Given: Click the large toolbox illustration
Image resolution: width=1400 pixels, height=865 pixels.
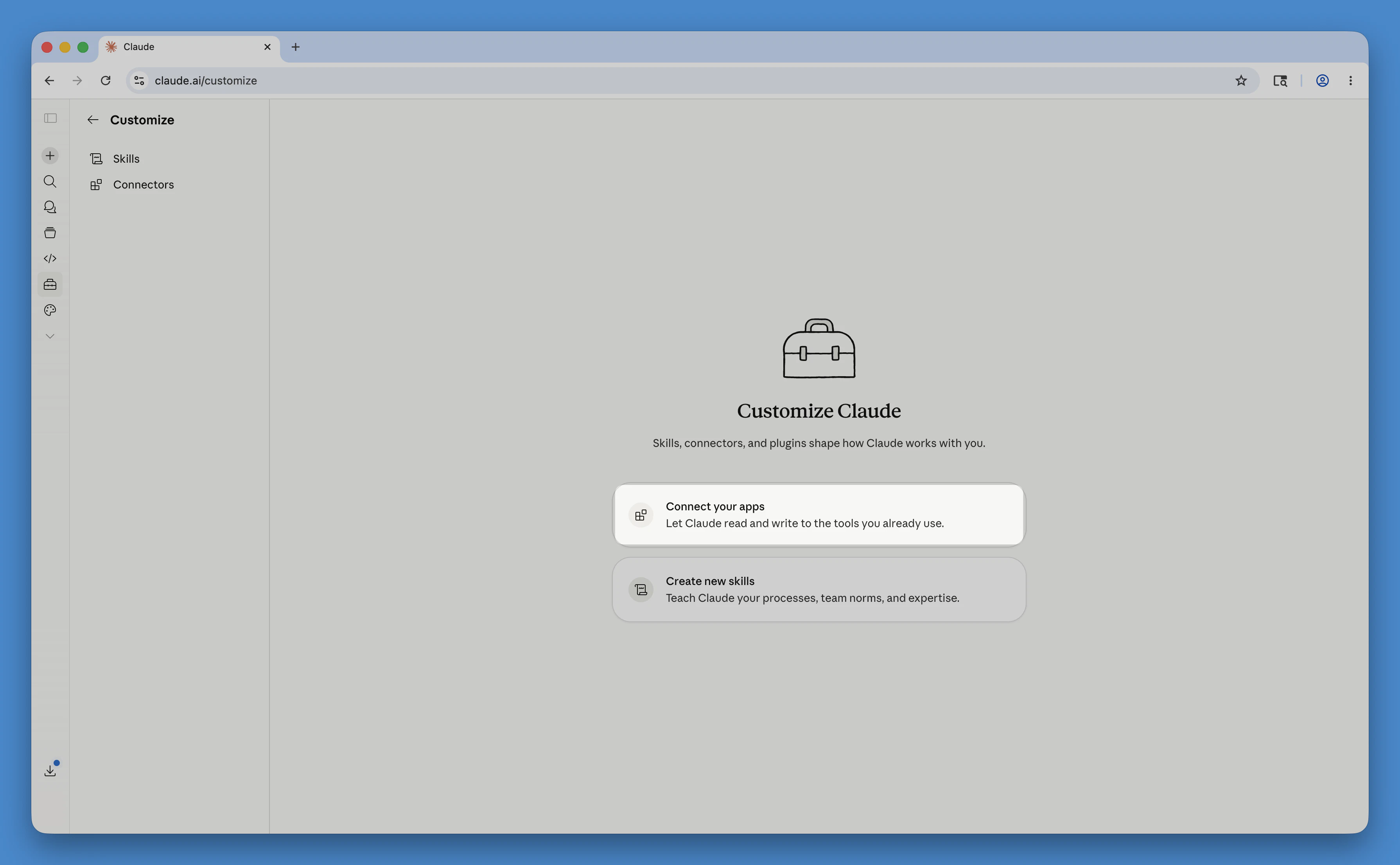Looking at the screenshot, I should (x=819, y=348).
